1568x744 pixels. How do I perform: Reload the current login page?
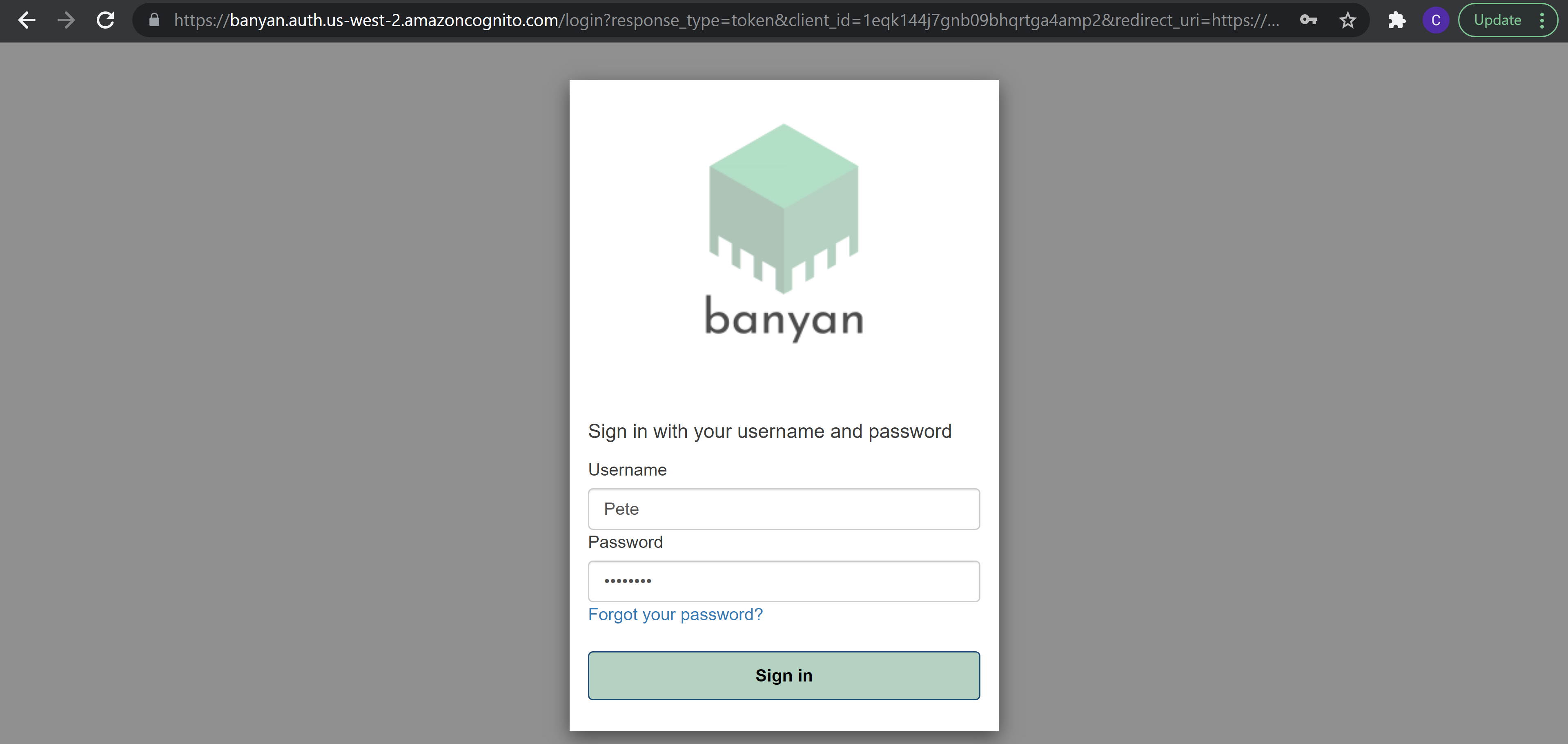click(105, 20)
